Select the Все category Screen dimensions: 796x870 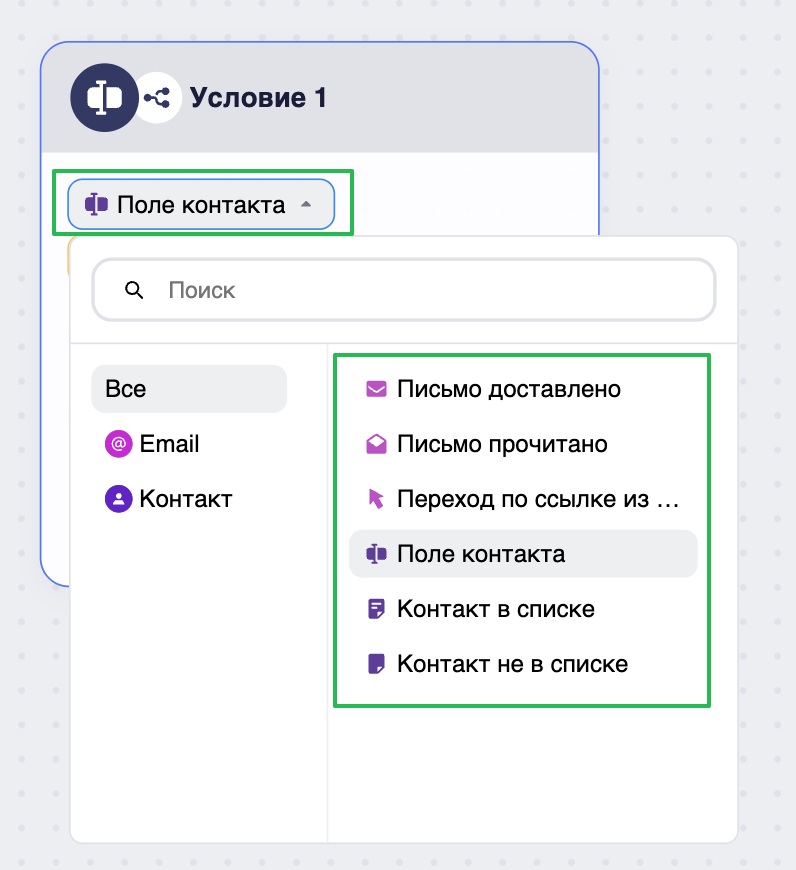pyautogui.click(x=189, y=389)
